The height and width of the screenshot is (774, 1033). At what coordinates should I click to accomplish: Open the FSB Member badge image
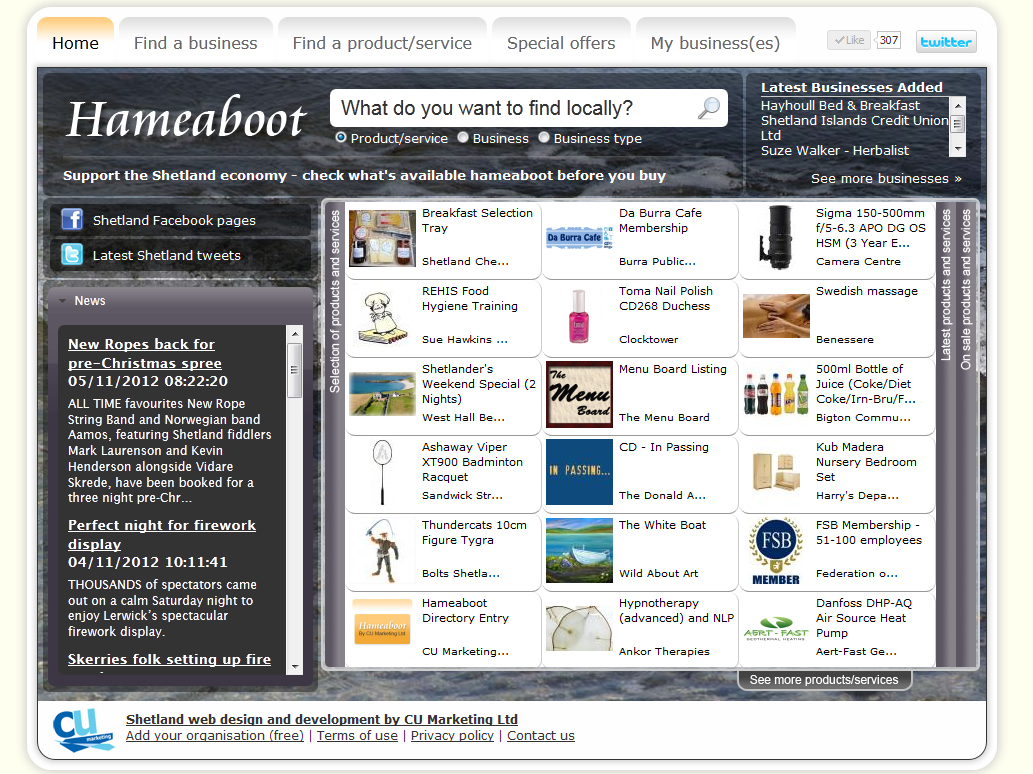click(x=776, y=551)
